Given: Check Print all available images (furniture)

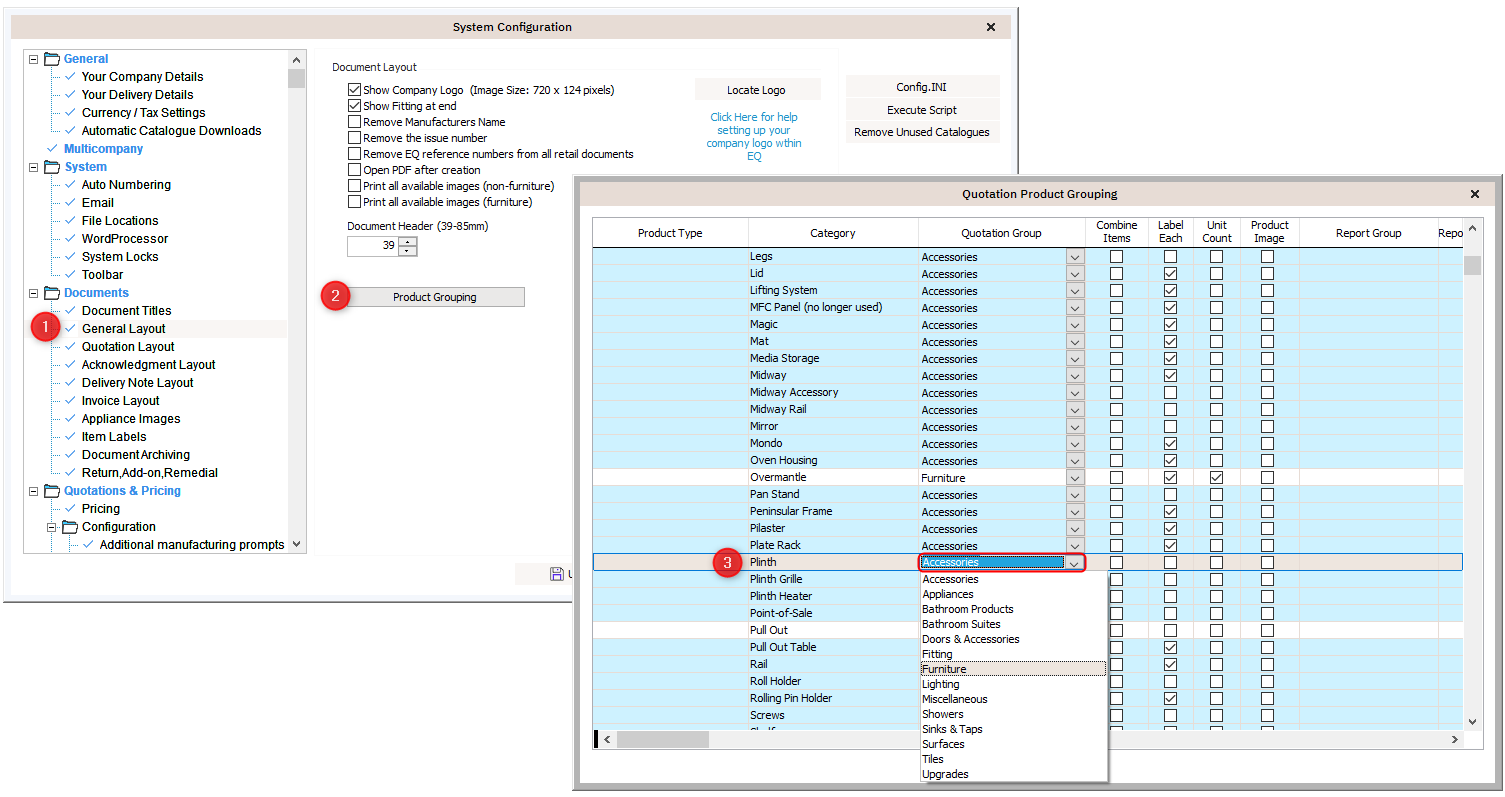Looking at the screenshot, I should coord(354,202).
